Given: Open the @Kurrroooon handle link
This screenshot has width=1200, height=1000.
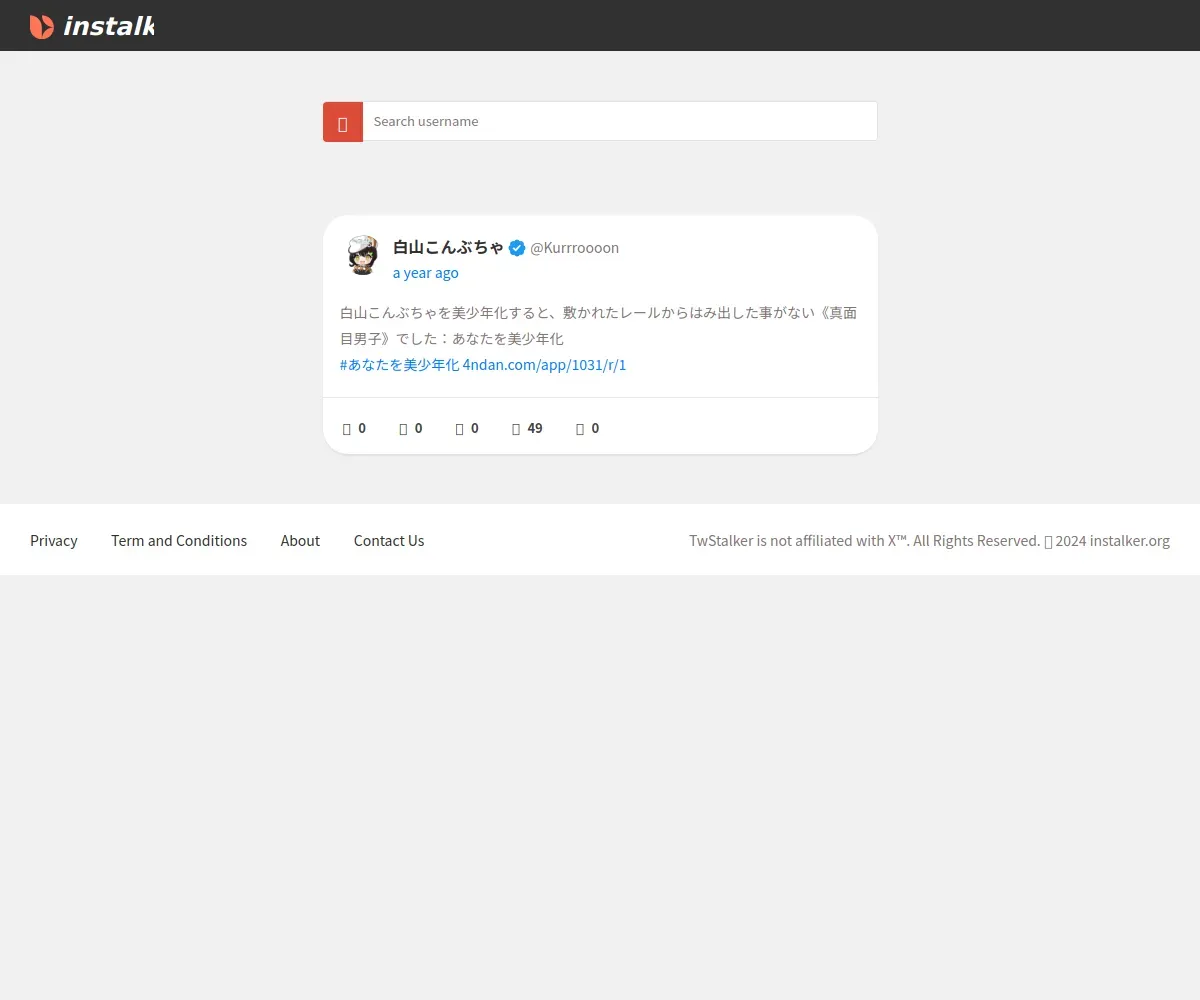Looking at the screenshot, I should tap(574, 248).
